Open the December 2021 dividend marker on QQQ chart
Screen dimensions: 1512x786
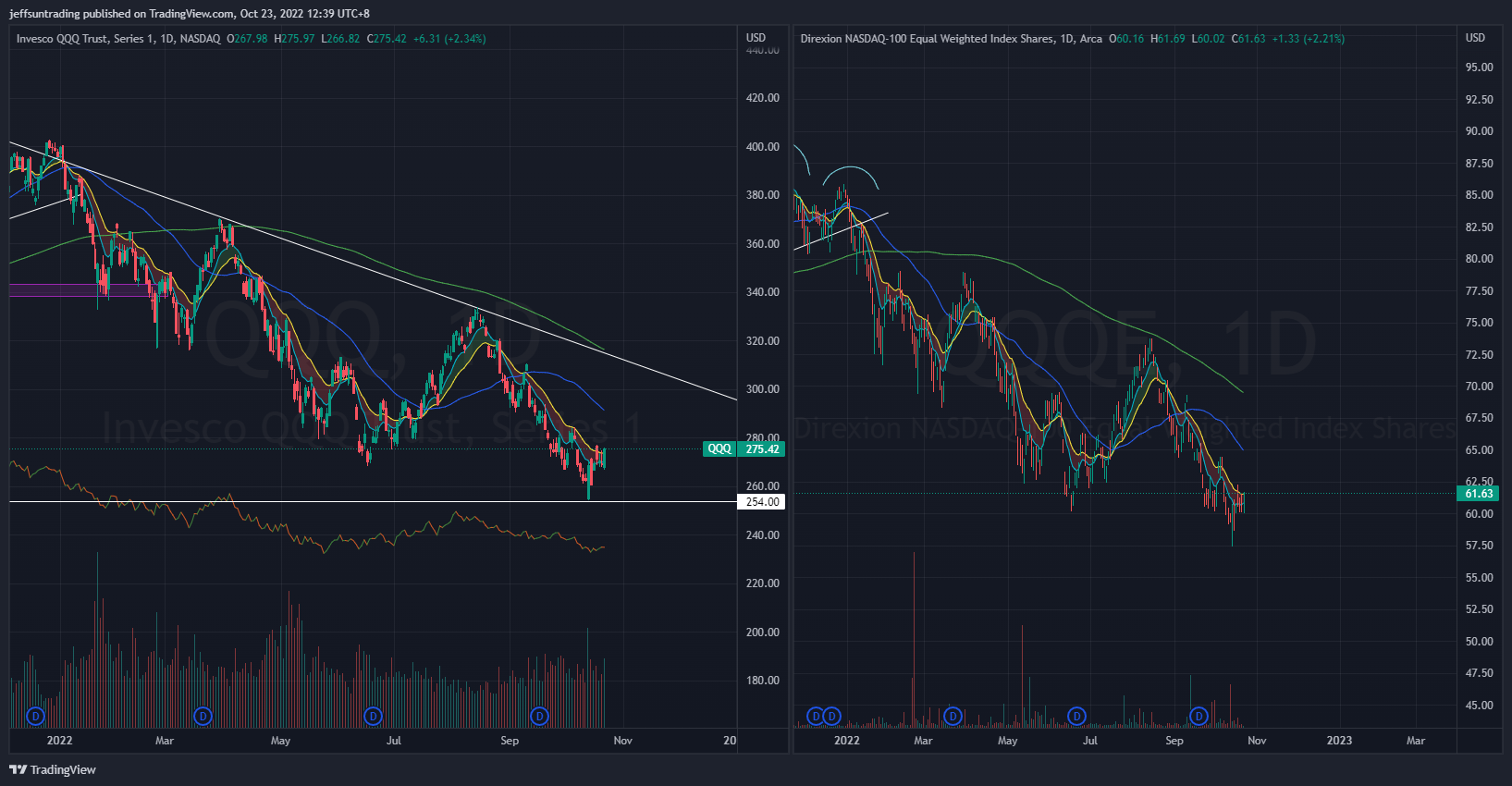point(35,716)
